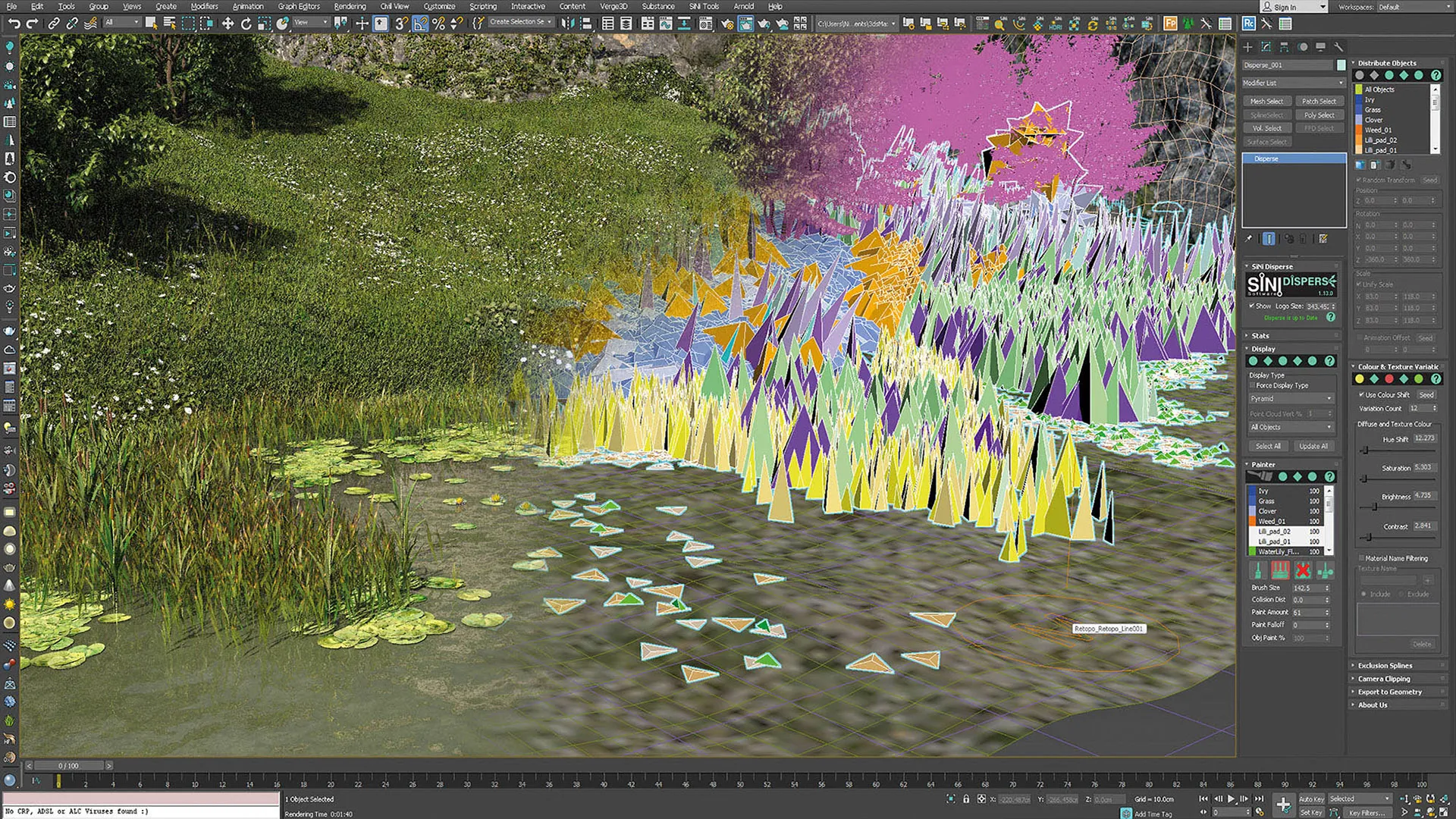Toggle the Random Transform checkbox
Screen dimensions: 1456x819
click(1359, 180)
